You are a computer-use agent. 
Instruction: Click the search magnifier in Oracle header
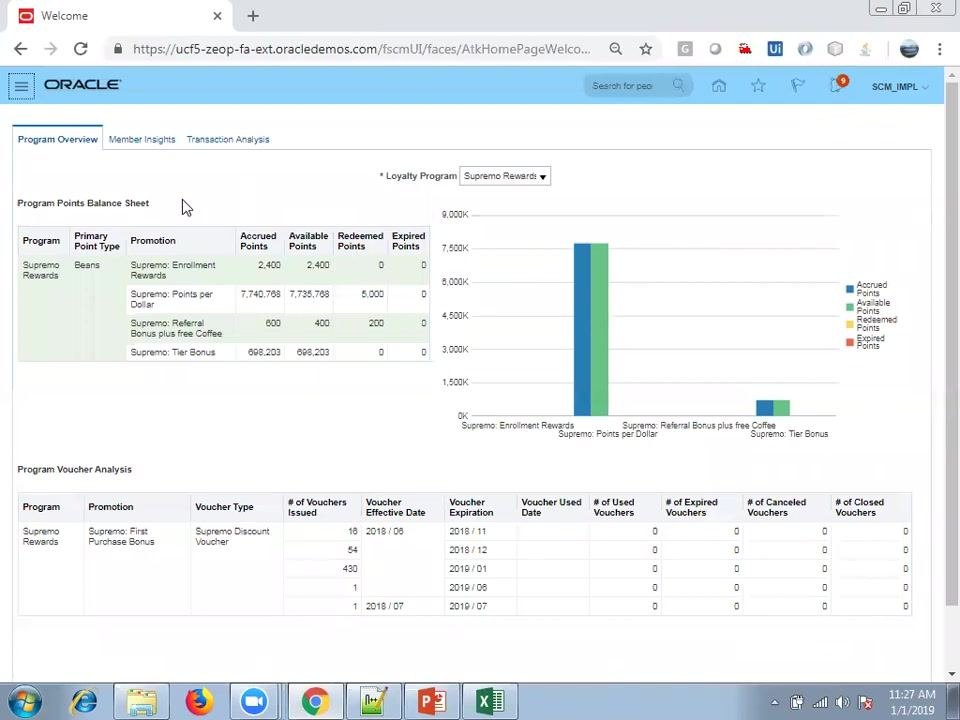678,85
